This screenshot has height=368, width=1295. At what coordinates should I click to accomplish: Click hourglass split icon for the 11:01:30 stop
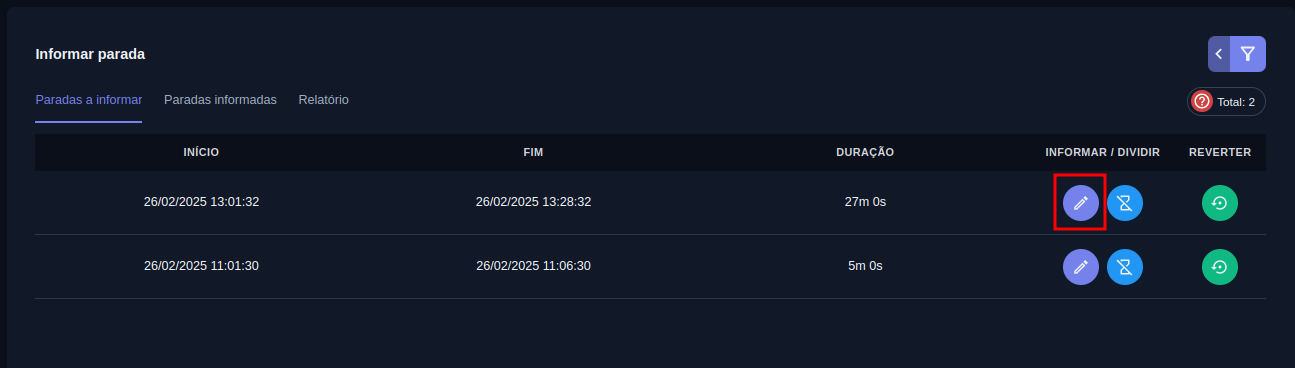pos(1125,267)
